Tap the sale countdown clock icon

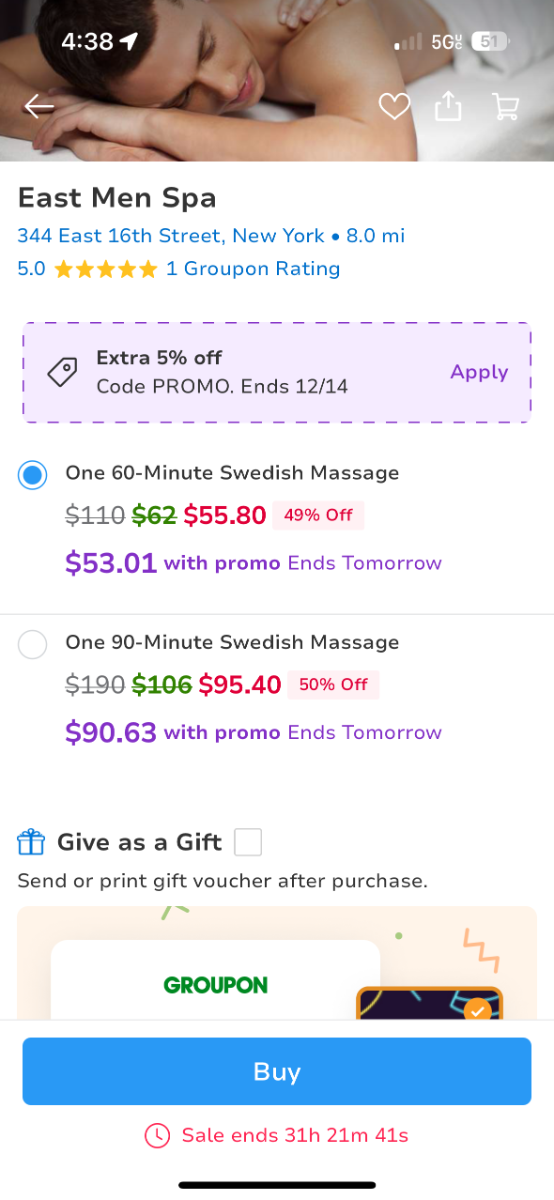157,1135
